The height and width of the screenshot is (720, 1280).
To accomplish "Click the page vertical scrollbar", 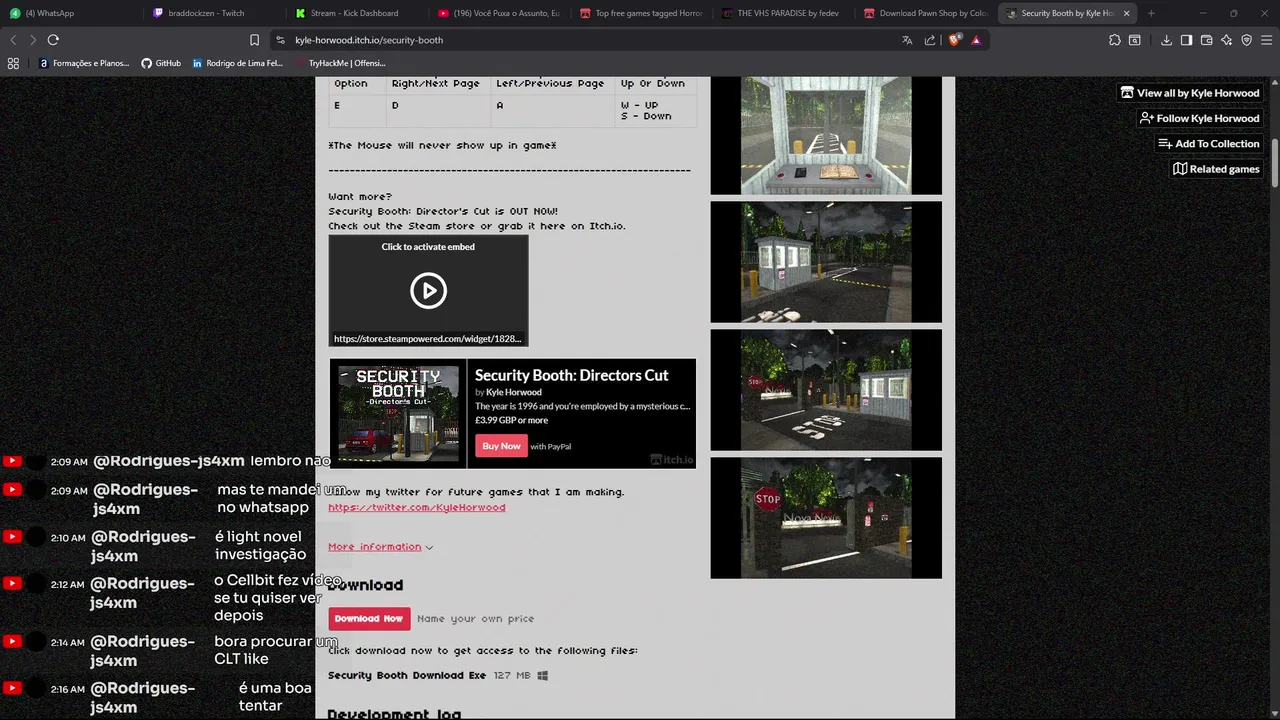I will (x=1276, y=163).
